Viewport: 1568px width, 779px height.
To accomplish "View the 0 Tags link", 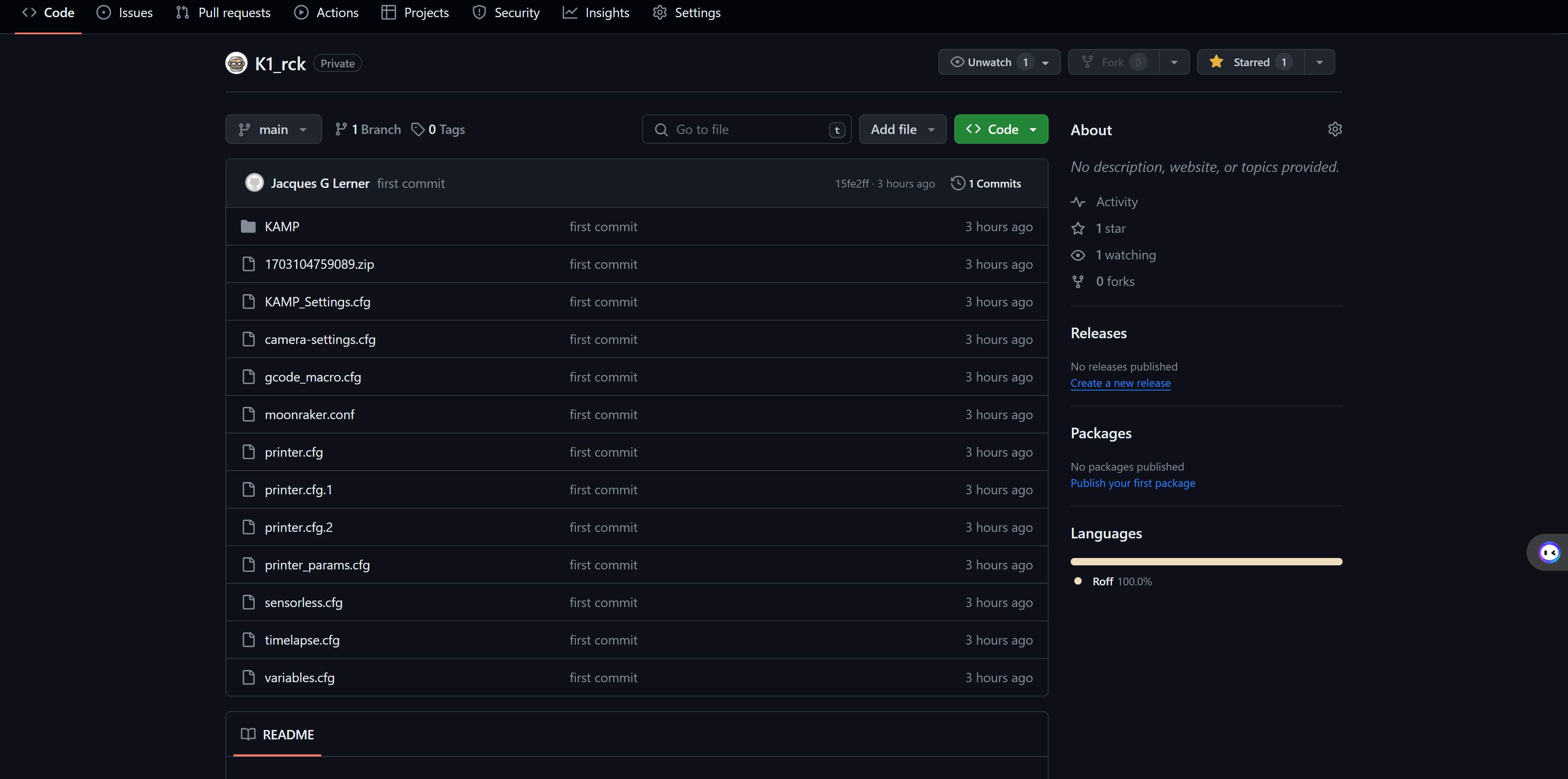I will click(x=438, y=129).
